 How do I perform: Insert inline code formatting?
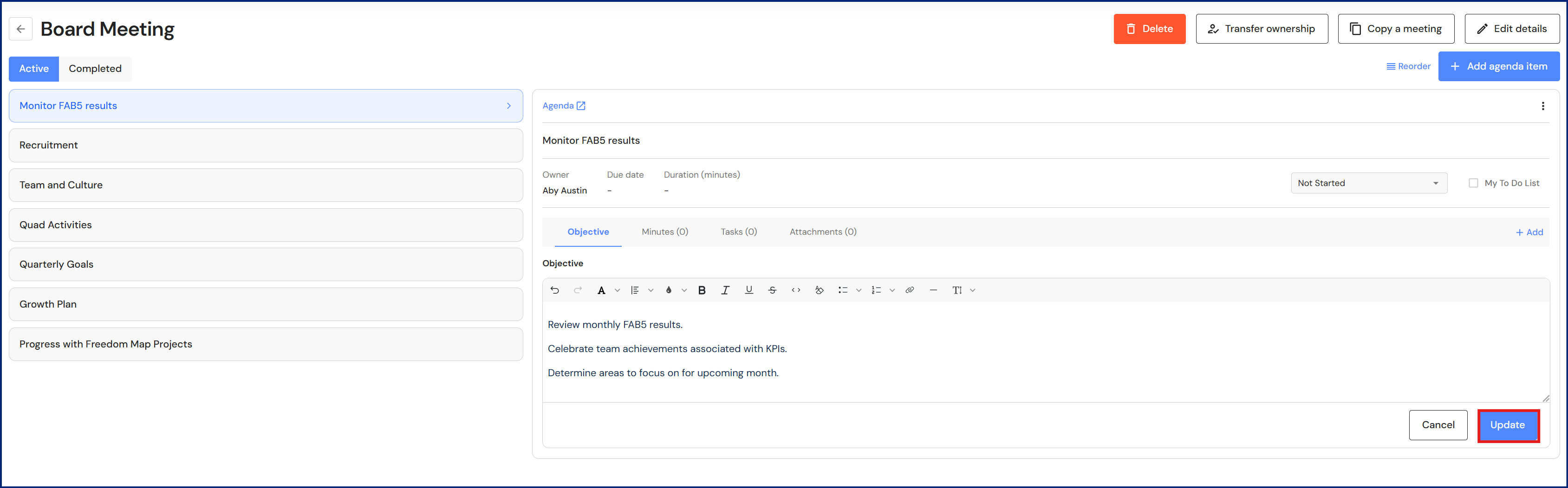[795, 290]
